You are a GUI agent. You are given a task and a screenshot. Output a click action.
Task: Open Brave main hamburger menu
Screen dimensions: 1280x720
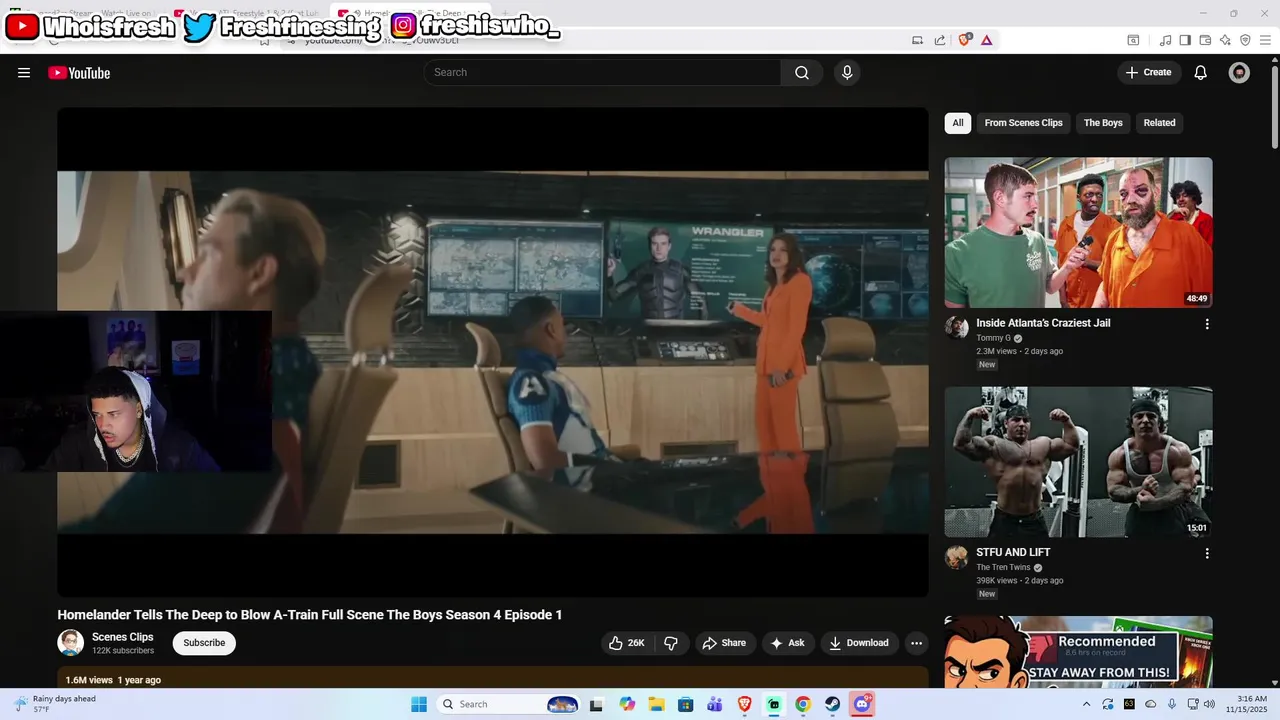(1266, 40)
